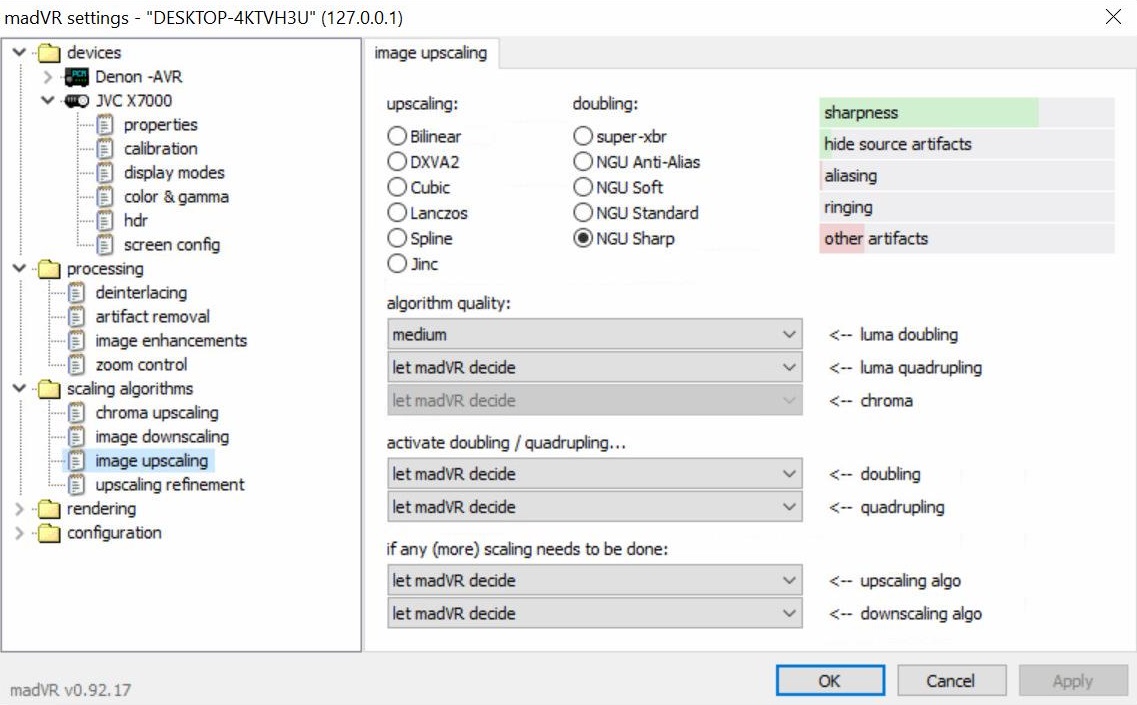Click the devices folder icon
The width and height of the screenshot is (1137, 705).
(49, 53)
